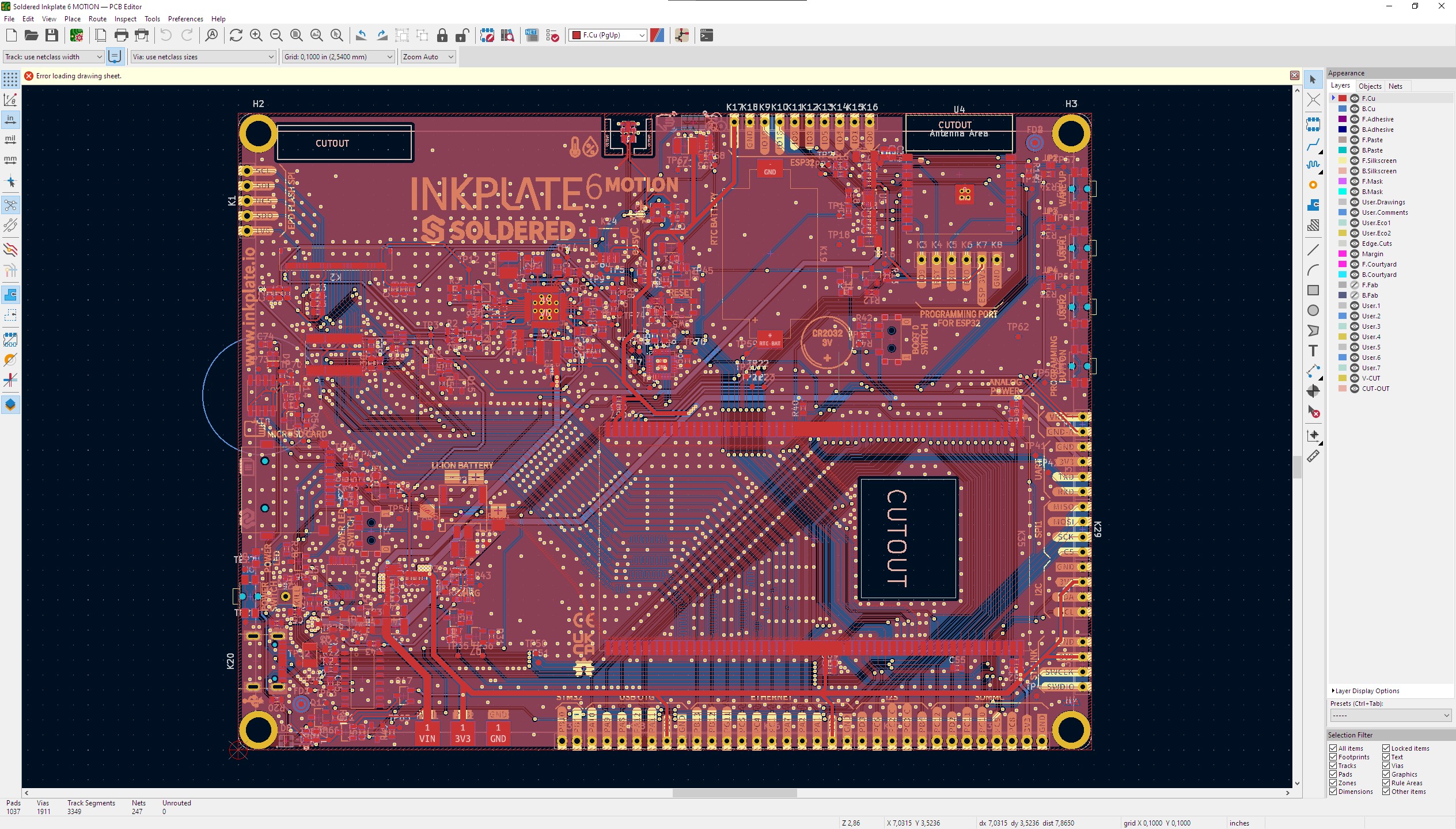This screenshot has height=829, width=1456.
Task: Toggle ratsnest display in left toolbar
Action: click(x=10, y=205)
